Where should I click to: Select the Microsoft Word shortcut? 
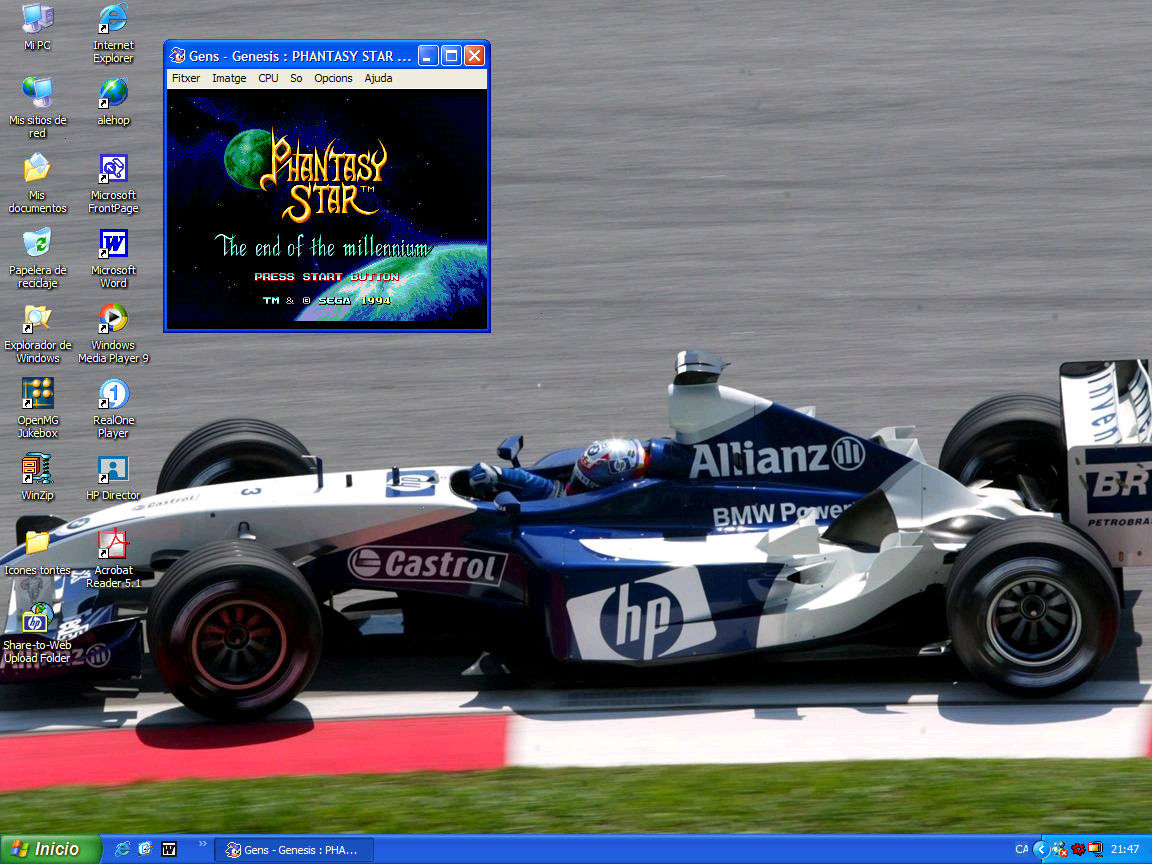point(113,258)
